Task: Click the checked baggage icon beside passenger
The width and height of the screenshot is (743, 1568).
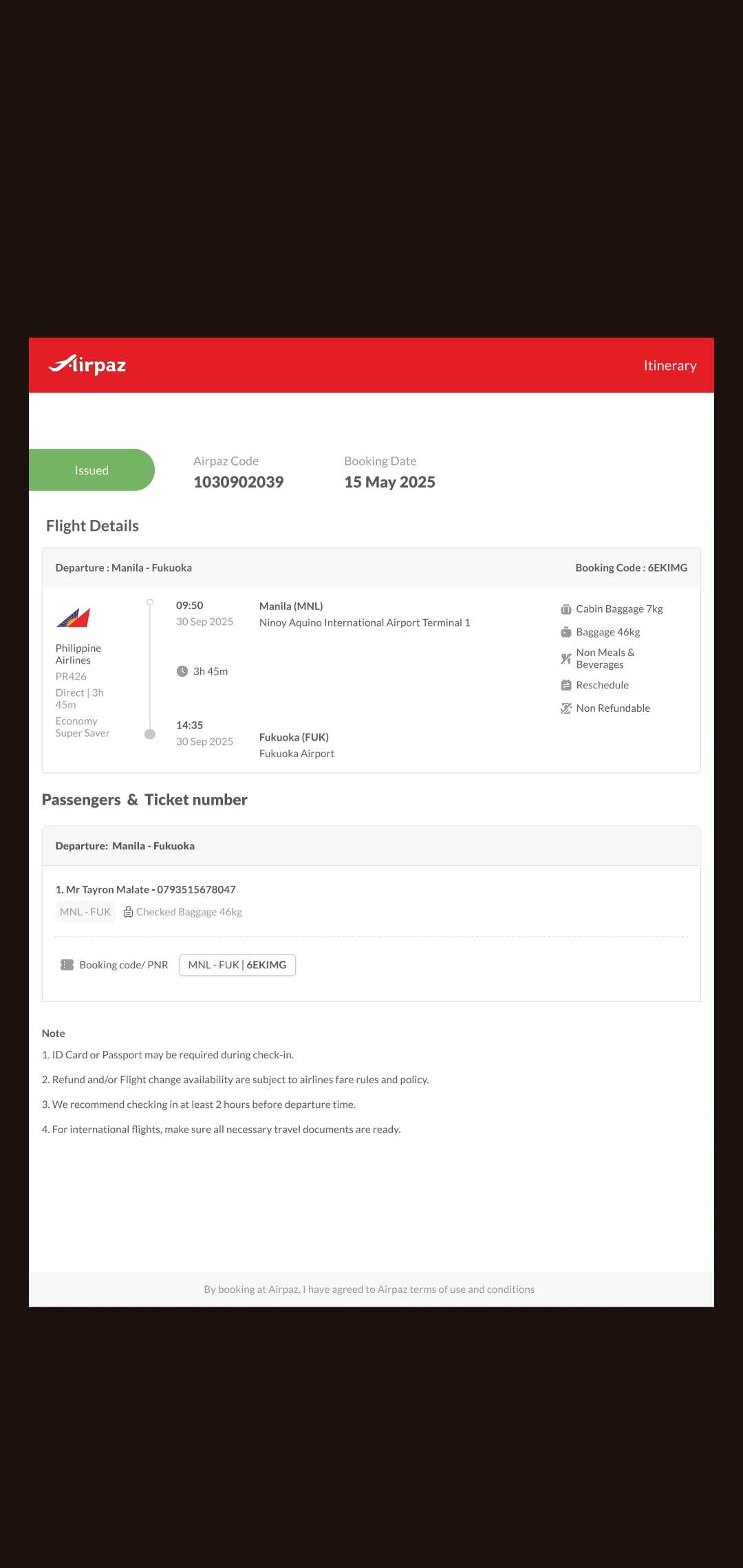Action: pyautogui.click(x=128, y=912)
